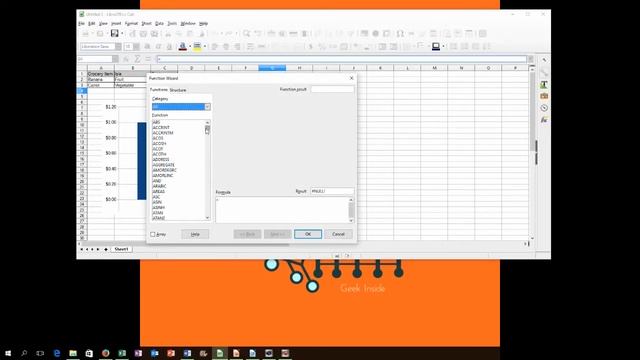Open the Name Box dropdown arrow
This screenshot has width=640, height=360.
(115, 59)
